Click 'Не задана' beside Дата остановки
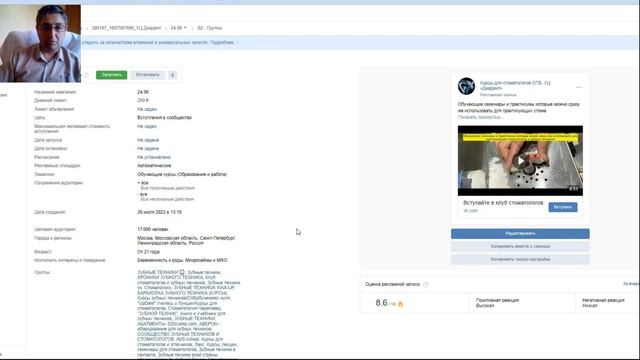Screen dimensions: 640x360 click(148, 149)
